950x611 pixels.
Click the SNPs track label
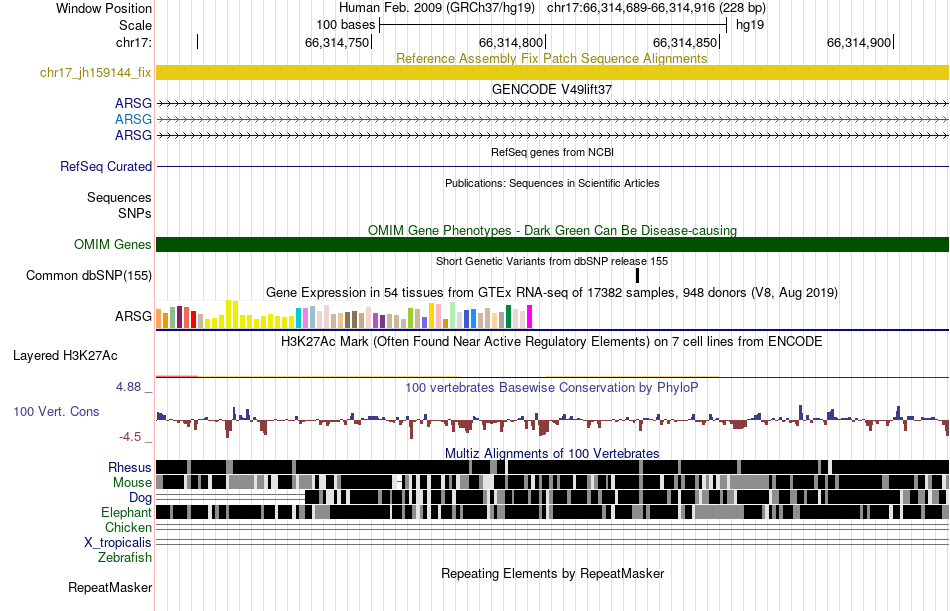(135, 213)
